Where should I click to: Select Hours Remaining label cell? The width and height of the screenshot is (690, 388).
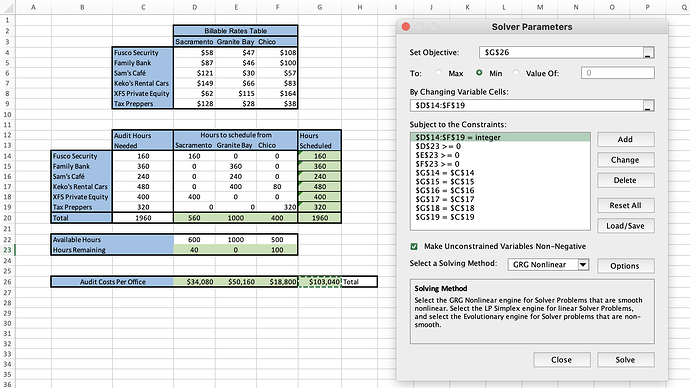pos(112,250)
